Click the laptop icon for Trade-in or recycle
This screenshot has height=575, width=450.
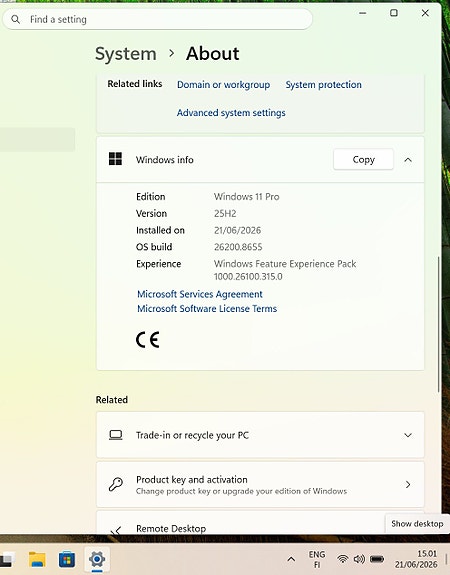116,435
